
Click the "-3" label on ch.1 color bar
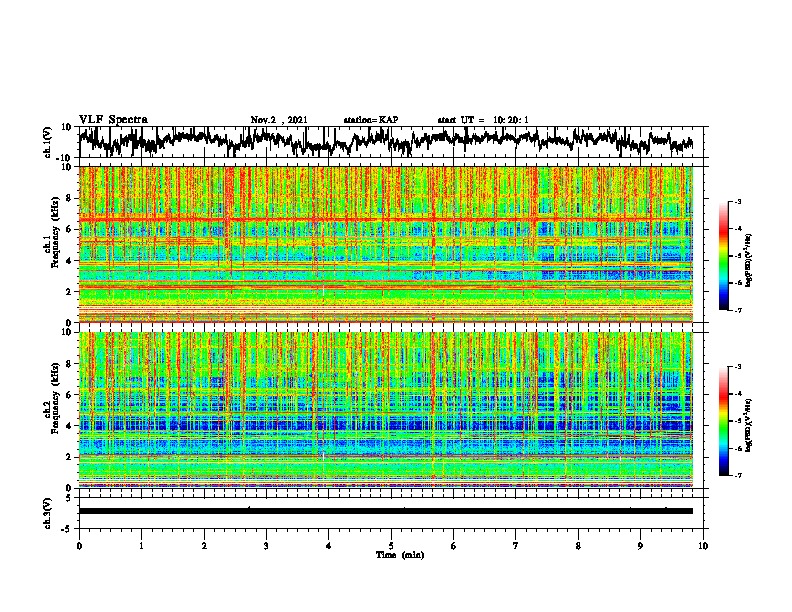pos(738,202)
